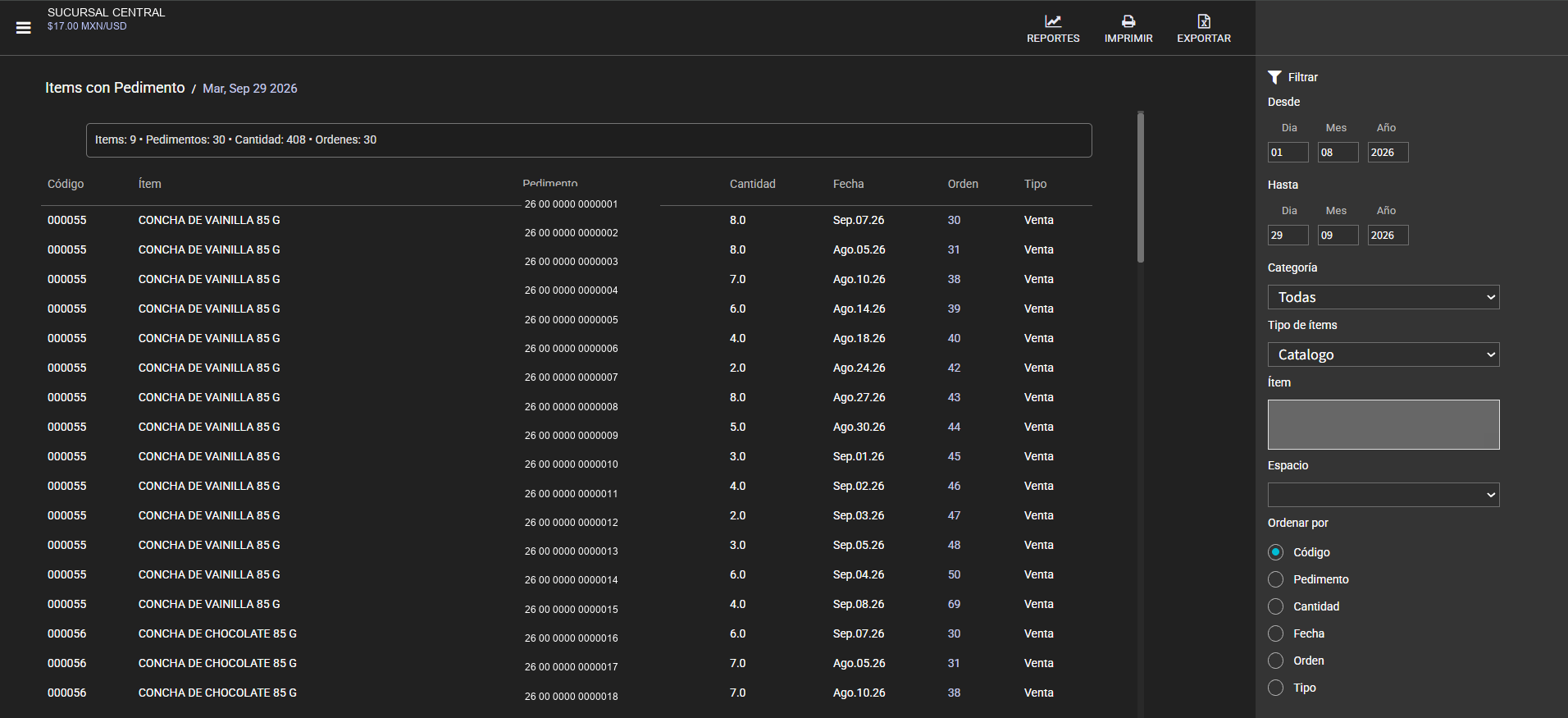The height and width of the screenshot is (718, 1568).
Task: Select Cantidad sort radio button
Action: click(x=1275, y=606)
